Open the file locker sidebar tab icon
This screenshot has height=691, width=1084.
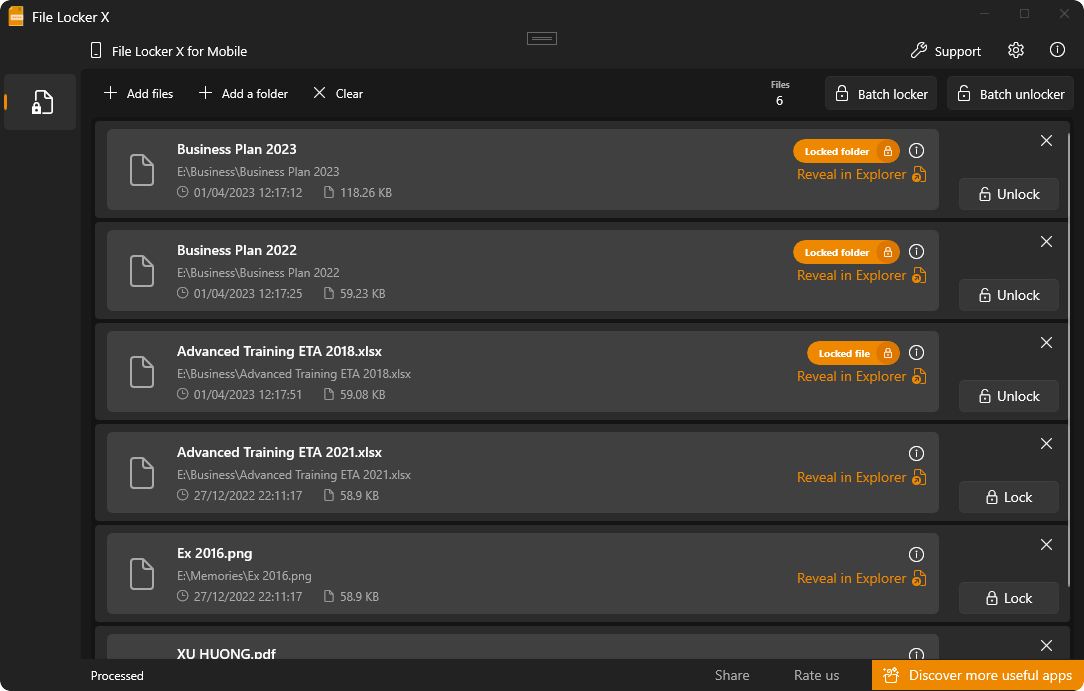click(x=41, y=102)
